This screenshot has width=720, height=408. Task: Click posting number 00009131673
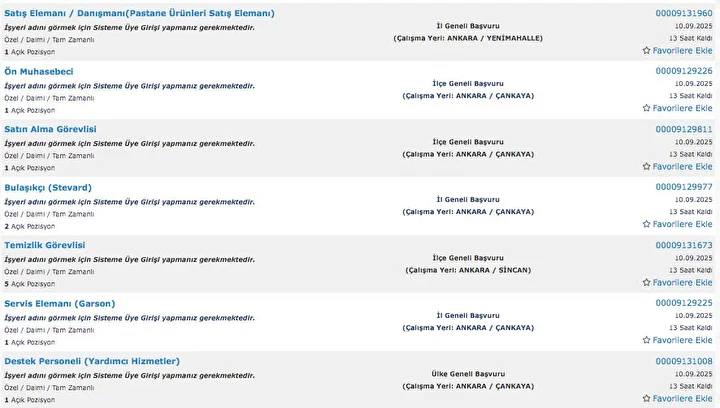tap(684, 246)
